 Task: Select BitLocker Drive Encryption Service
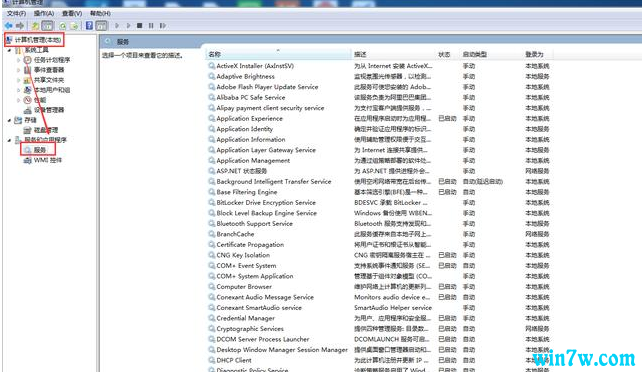point(266,203)
